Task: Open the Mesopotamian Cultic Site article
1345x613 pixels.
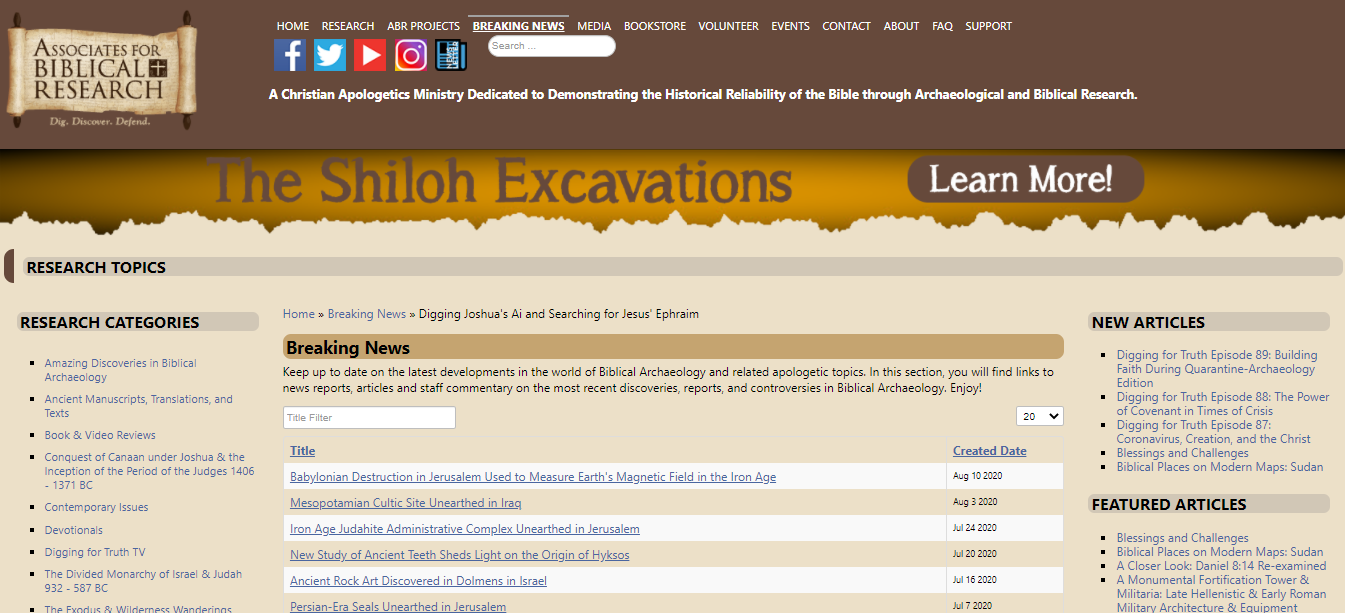Action: (x=405, y=503)
